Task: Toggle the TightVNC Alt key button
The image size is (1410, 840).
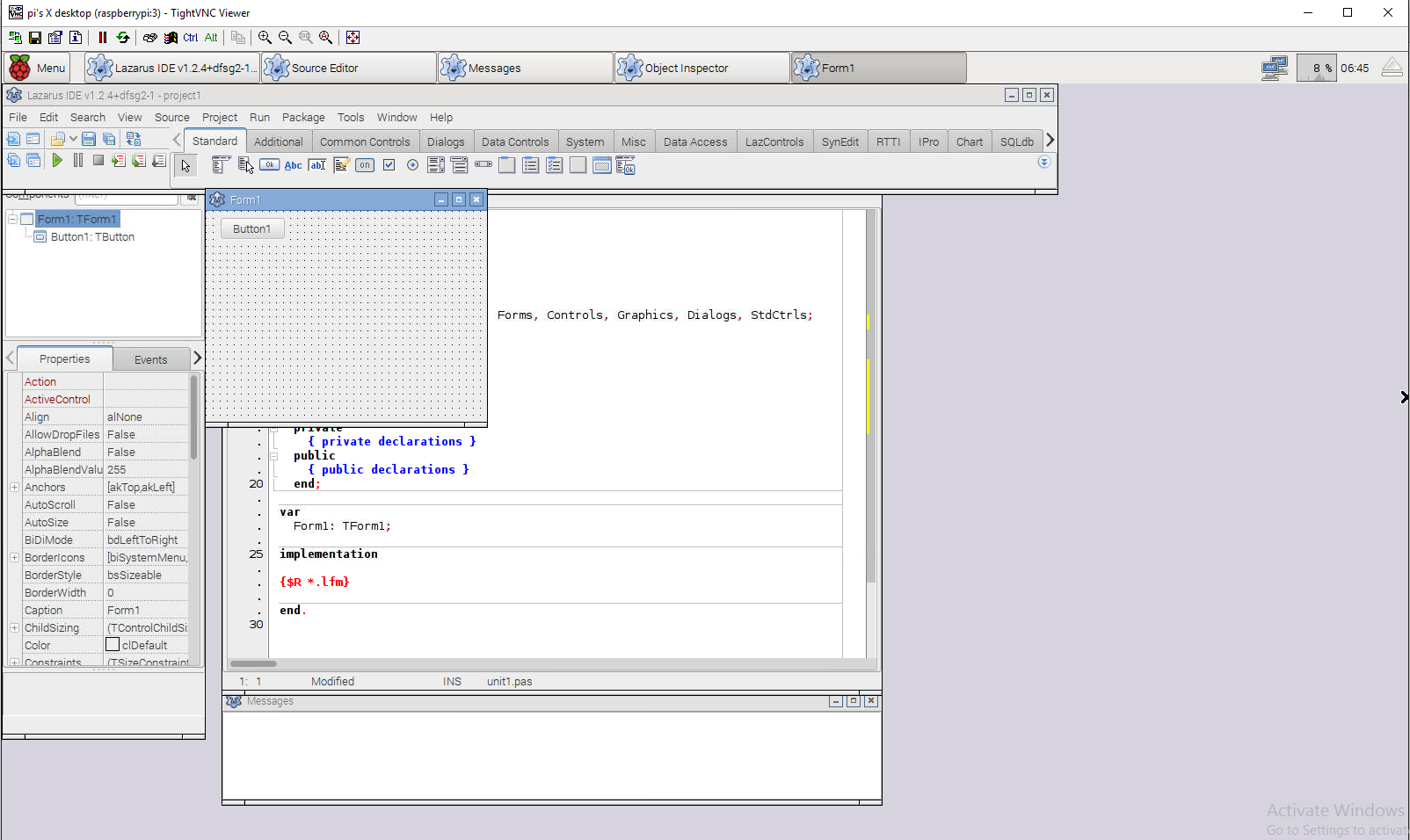Action: (x=211, y=37)
